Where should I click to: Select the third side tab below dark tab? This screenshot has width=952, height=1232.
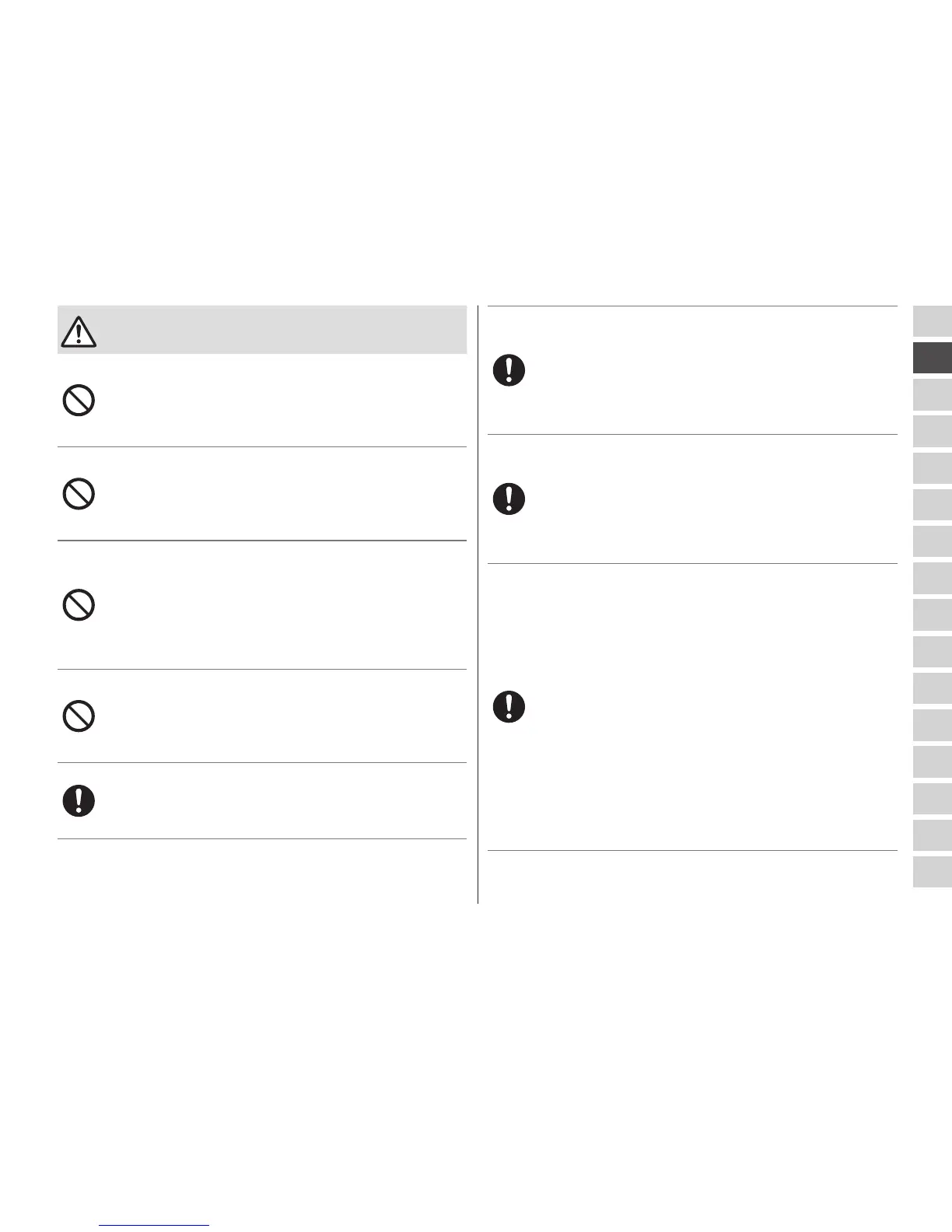click(x=932, y=468)
